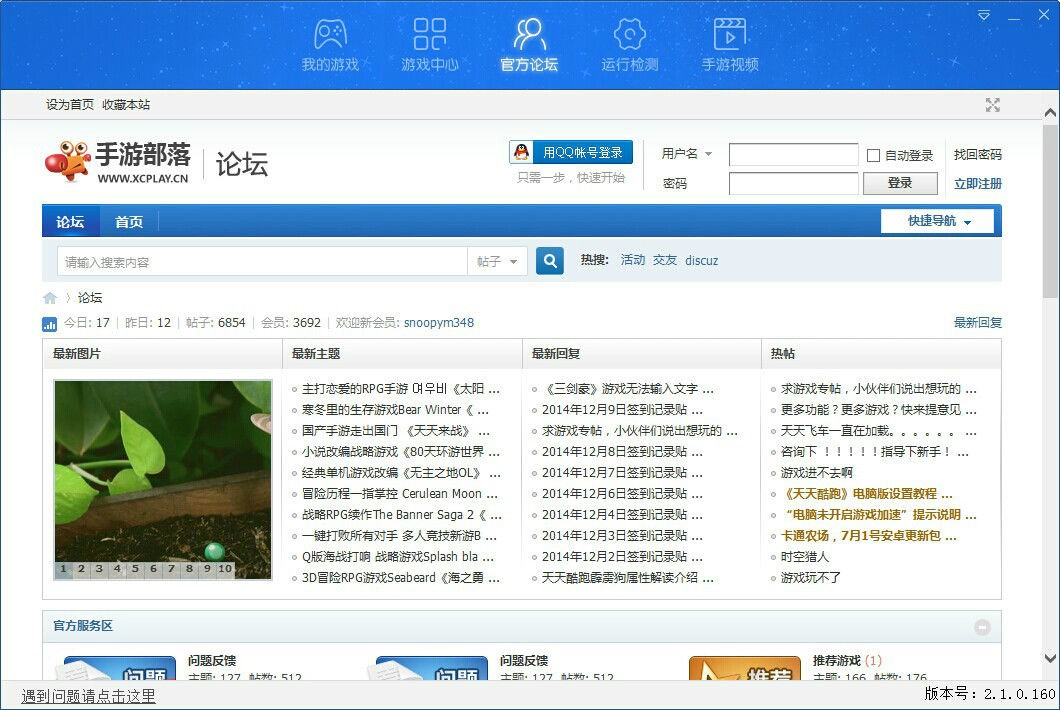Open the 帖子 search type dropdown
1060x710 pixels.
point(498,259)
